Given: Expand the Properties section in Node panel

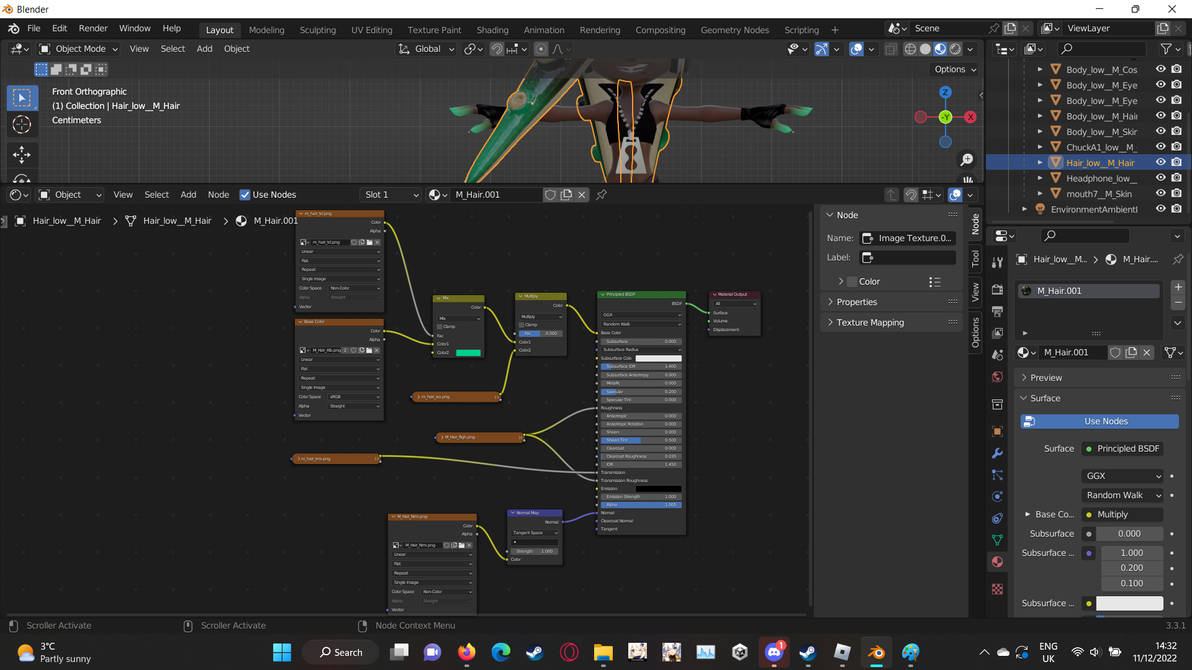Looking at the screenshot, I should point(857,302).
